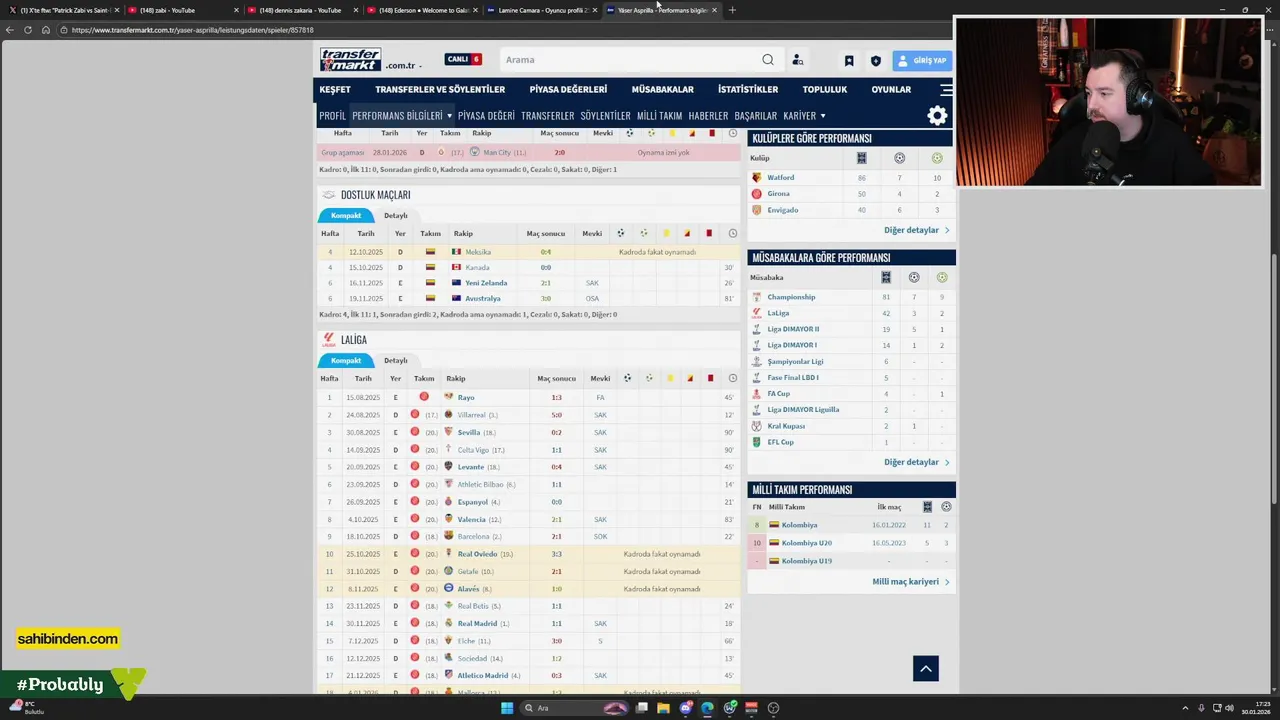This screenshot has width=1280, height=720.
Task: Open the OYUNLAR menu
Action: click(891, 90)
